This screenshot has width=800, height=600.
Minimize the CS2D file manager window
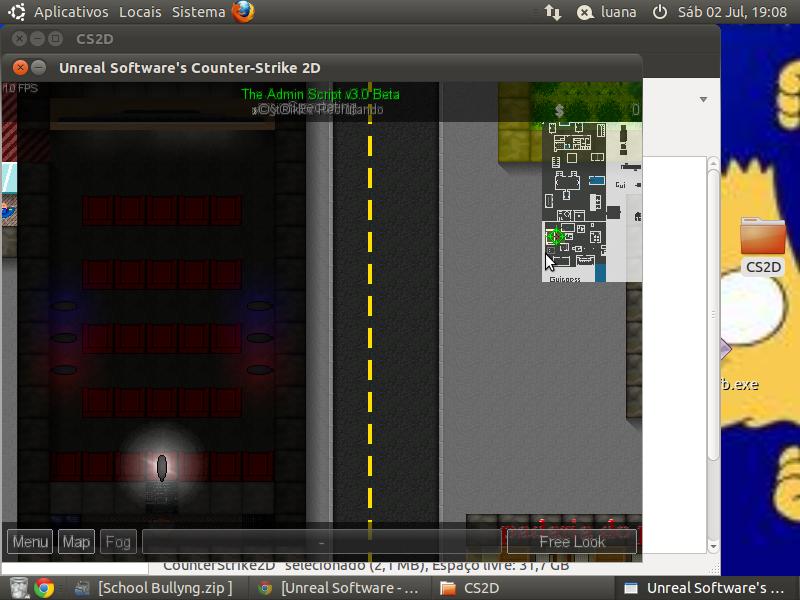click(x=37, y=39)
